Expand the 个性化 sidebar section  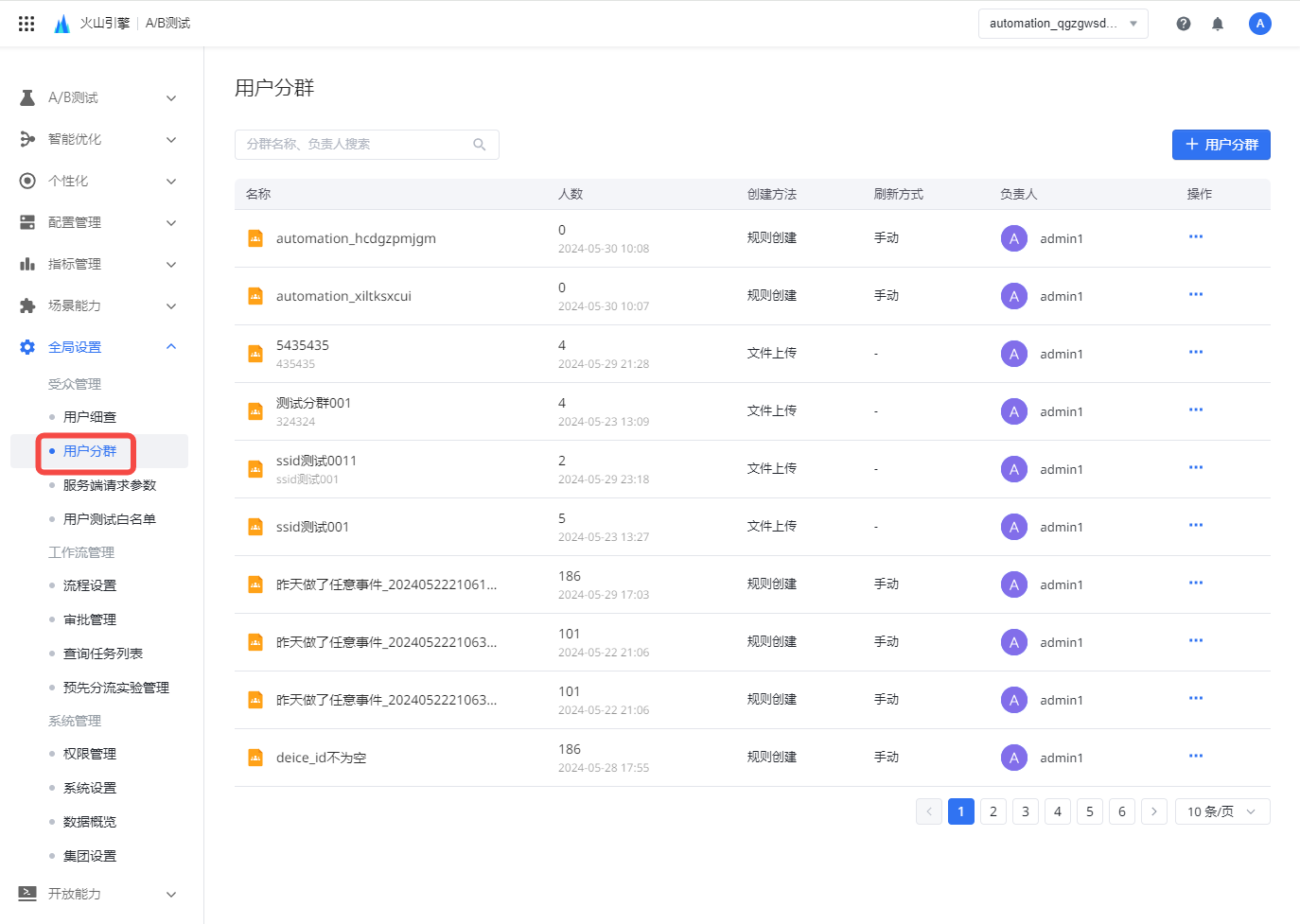pos(171,181)
